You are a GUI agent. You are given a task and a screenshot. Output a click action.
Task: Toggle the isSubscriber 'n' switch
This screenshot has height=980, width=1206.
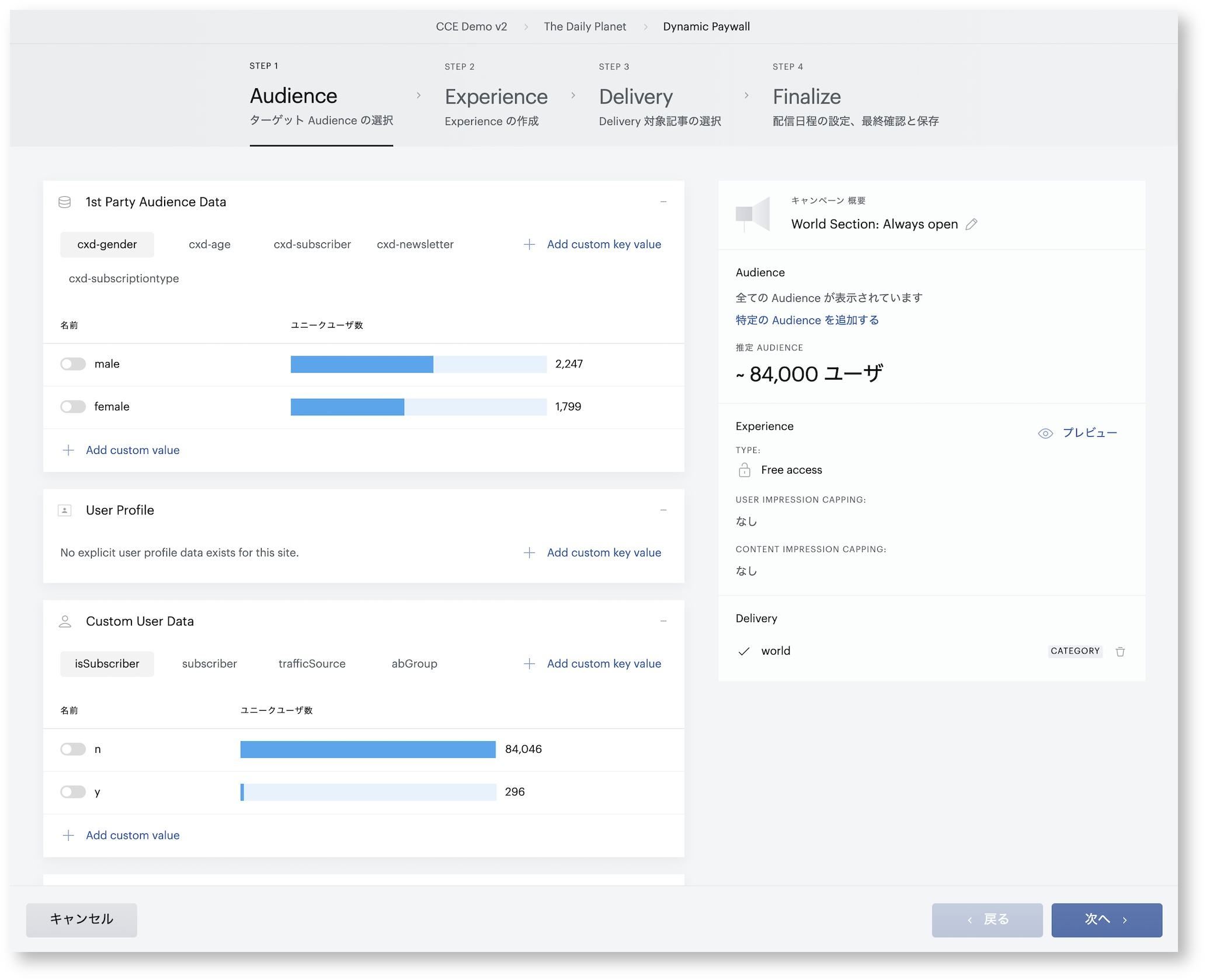point(73,749)
